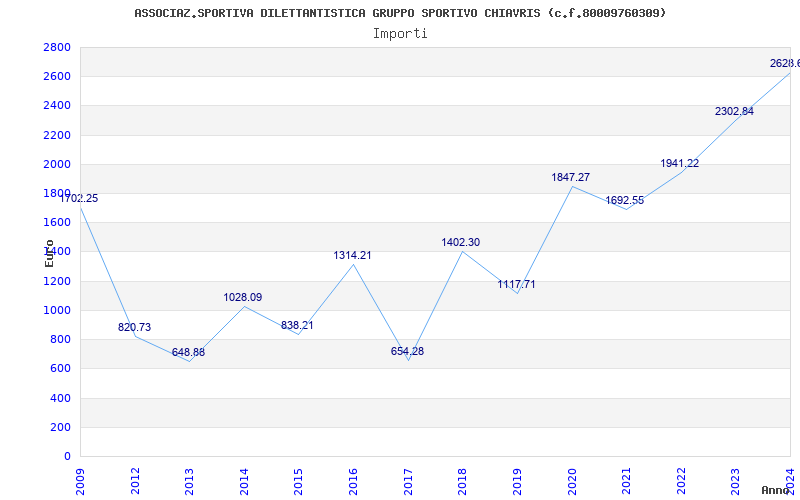Click the x-axis year label 2017

pos(408,481)
